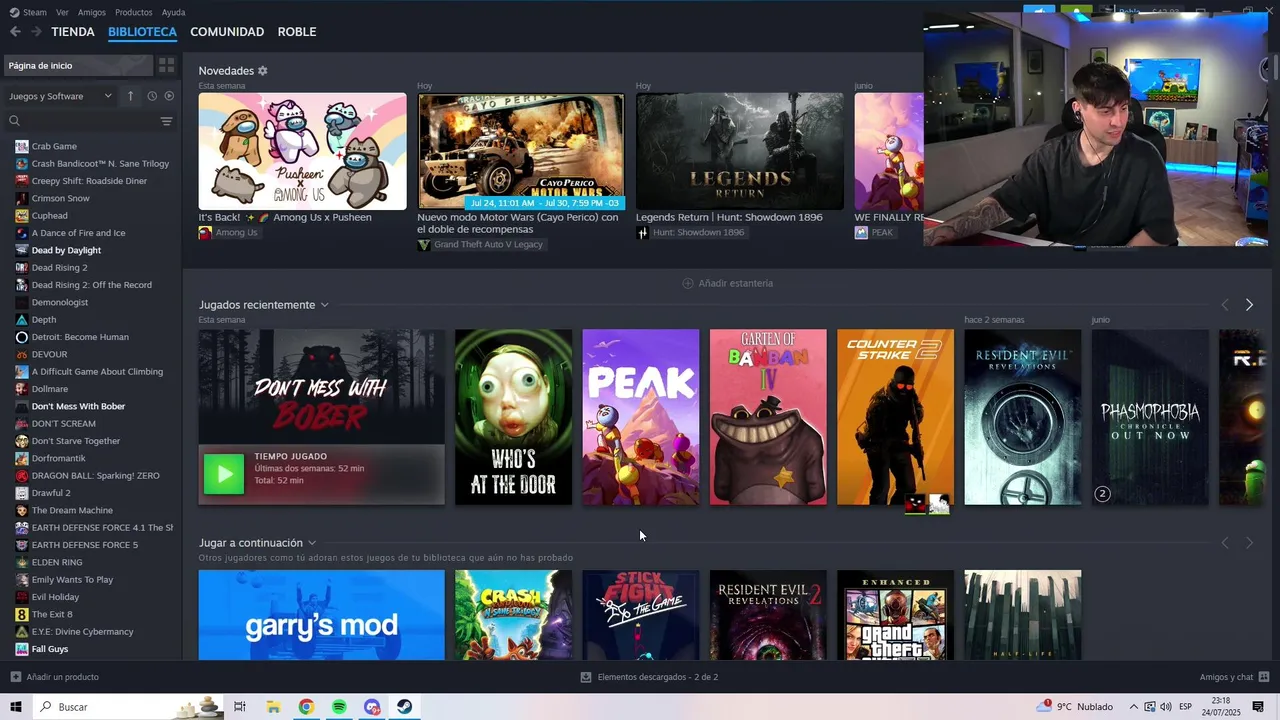Expand the Jugar a continuación shelf dropdown
Screen dimensions: 1280x720
click(x=312, y=543)
